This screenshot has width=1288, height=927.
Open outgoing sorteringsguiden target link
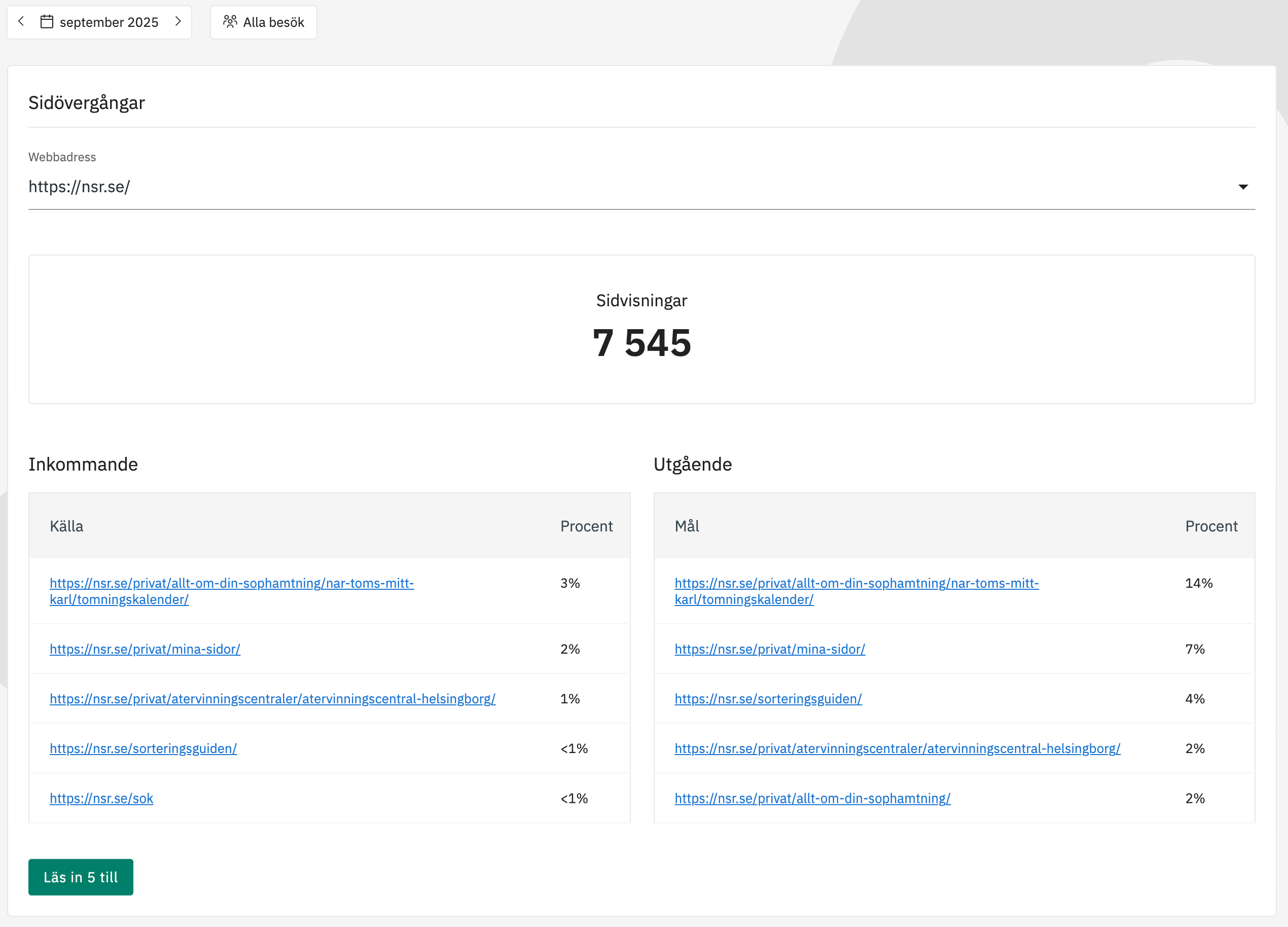pyautogui.click(x=768, y=699)
